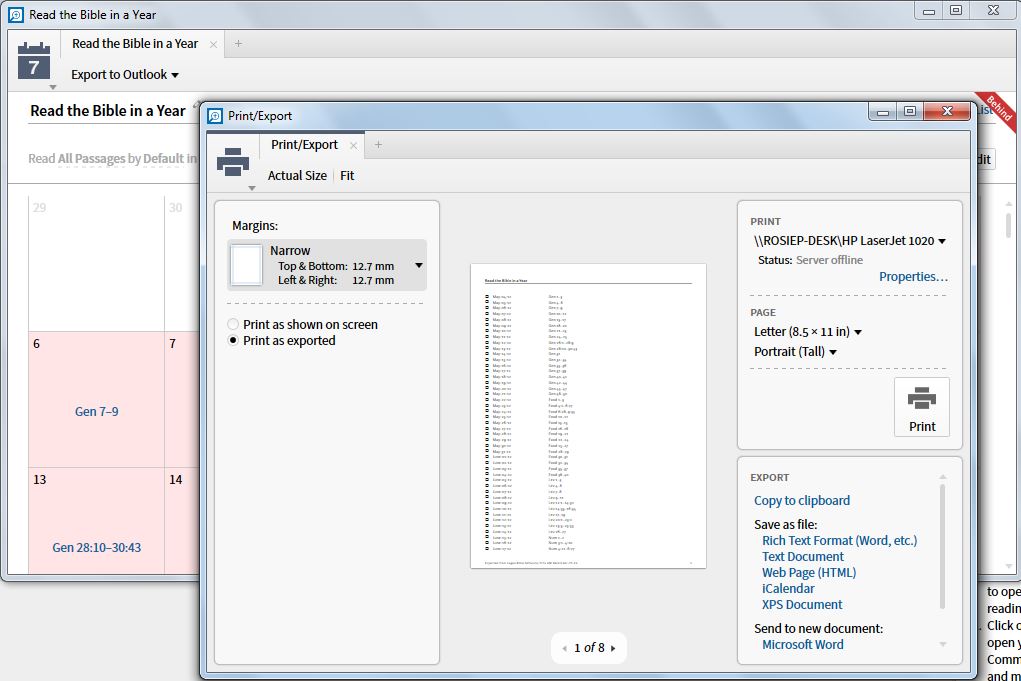Send to new Microsoft Word document
1021x681 pixels.
[802, 645]
